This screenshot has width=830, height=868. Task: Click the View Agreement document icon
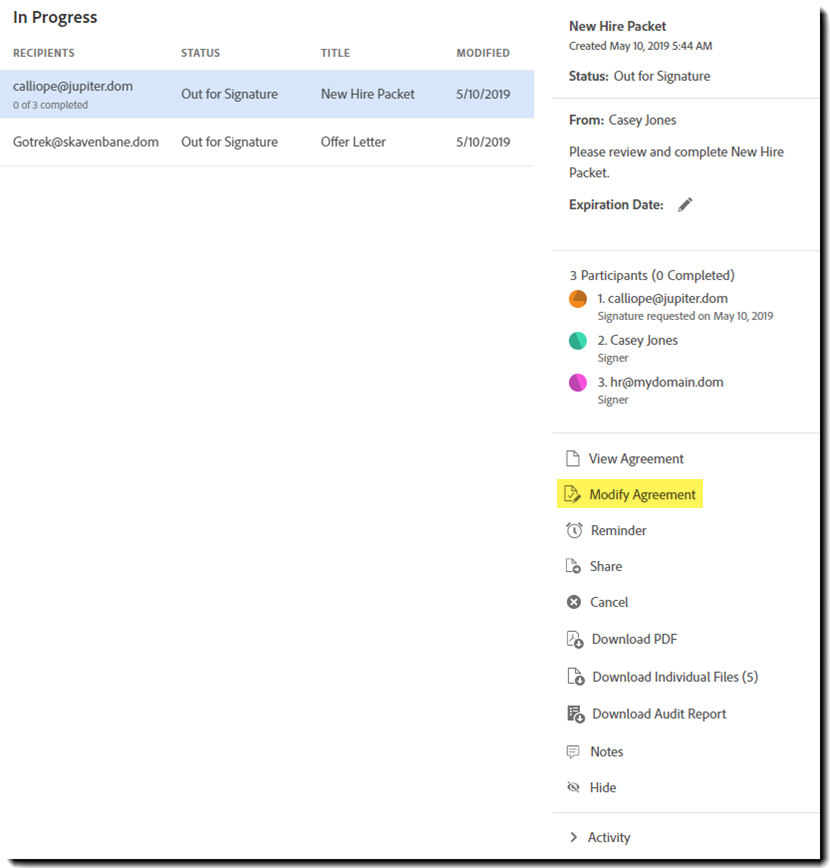pyautogui.click(x=573, y=458)
